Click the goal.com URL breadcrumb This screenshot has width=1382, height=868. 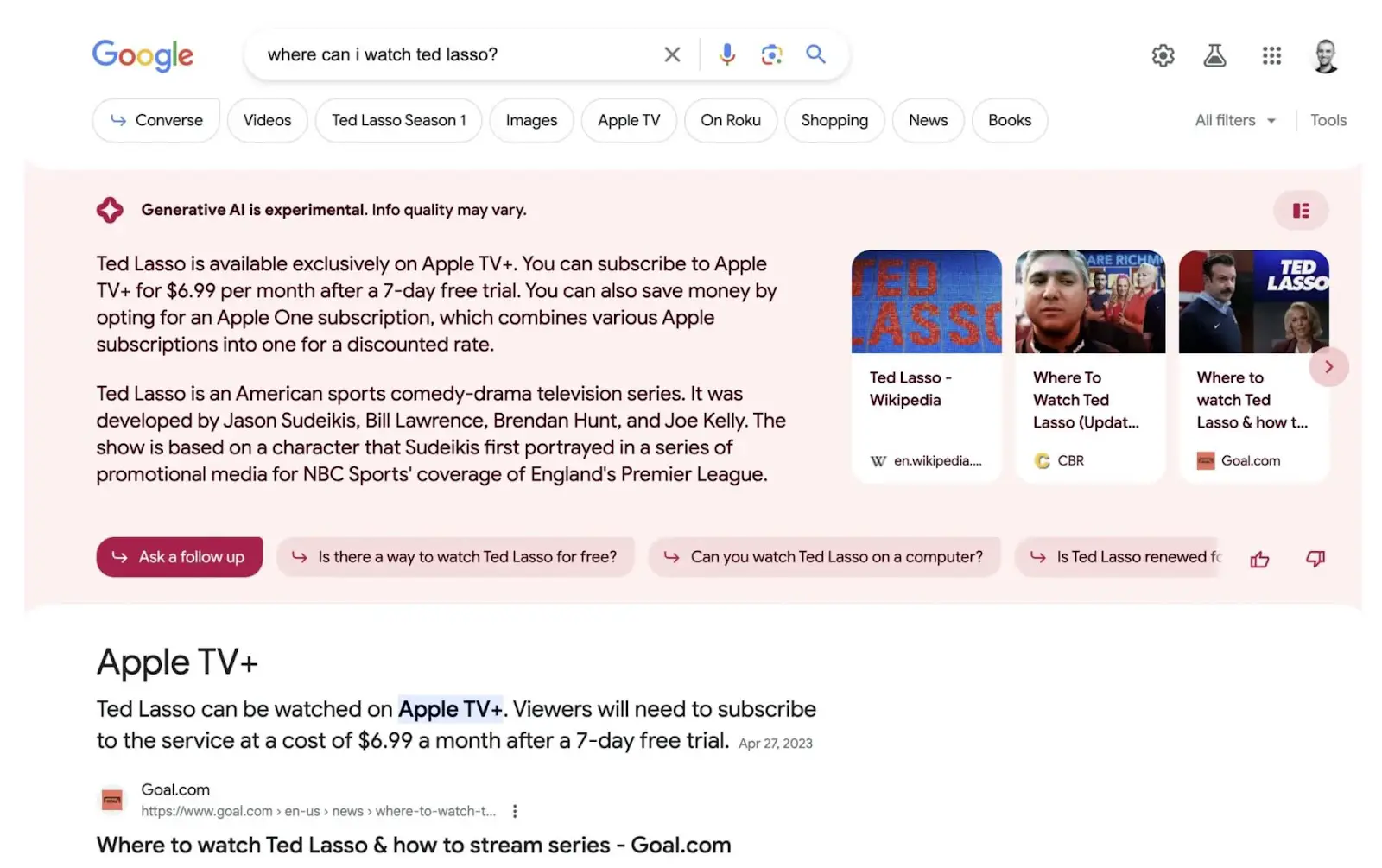(x=319, y=812)
